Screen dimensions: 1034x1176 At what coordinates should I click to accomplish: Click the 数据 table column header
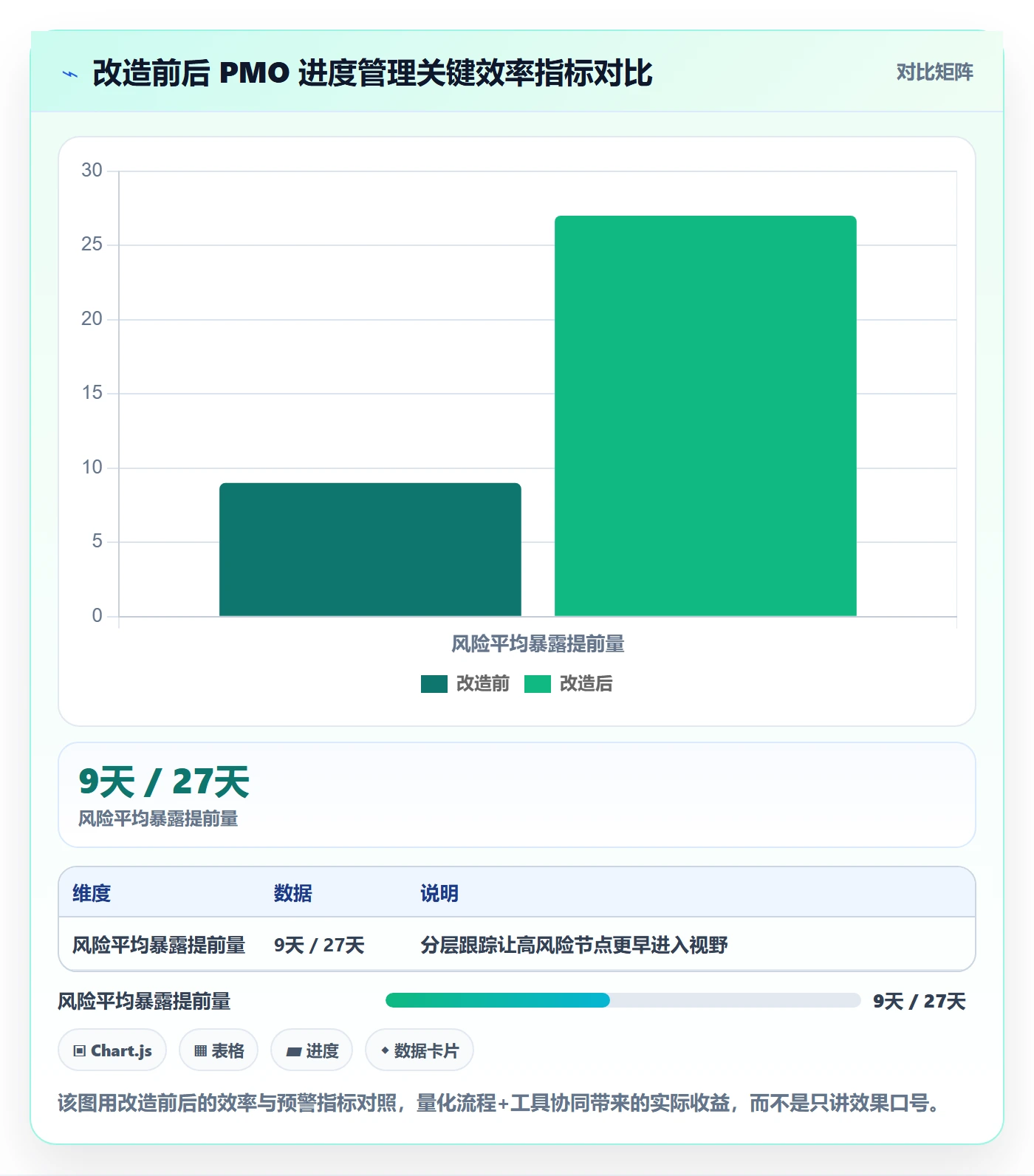[293, 893]
